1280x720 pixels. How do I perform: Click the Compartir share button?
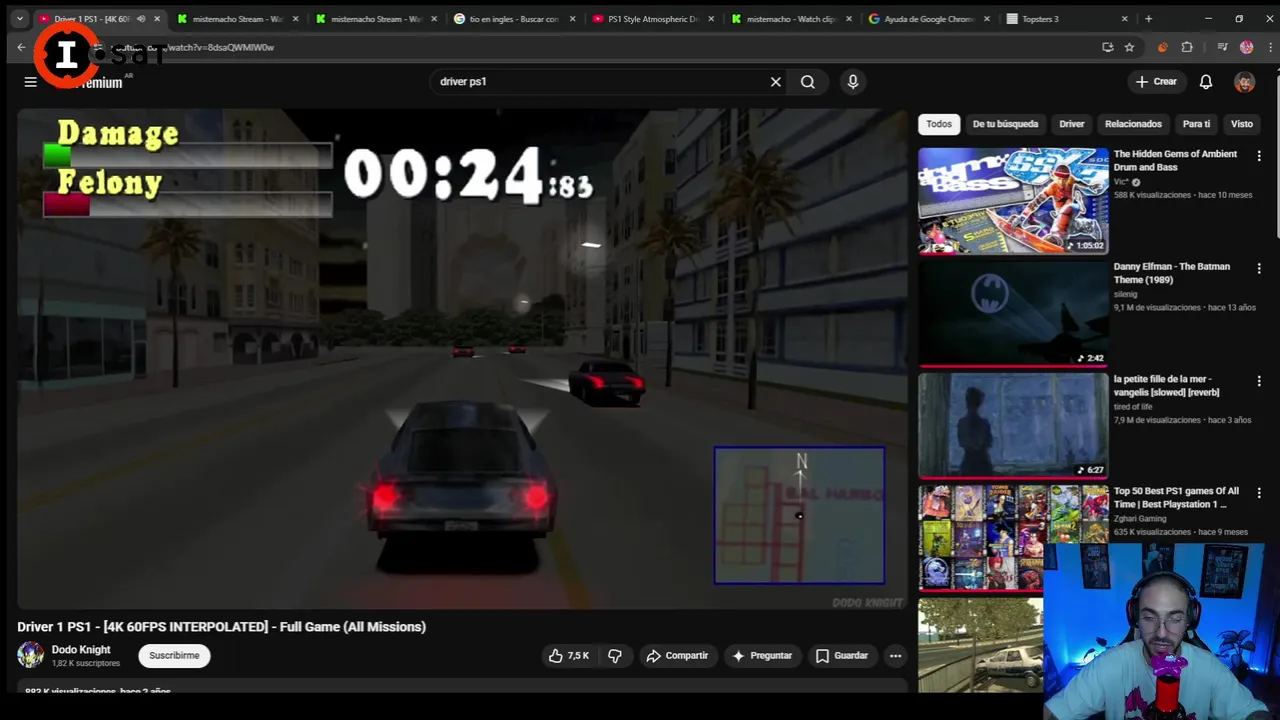(x=677, y=656)
